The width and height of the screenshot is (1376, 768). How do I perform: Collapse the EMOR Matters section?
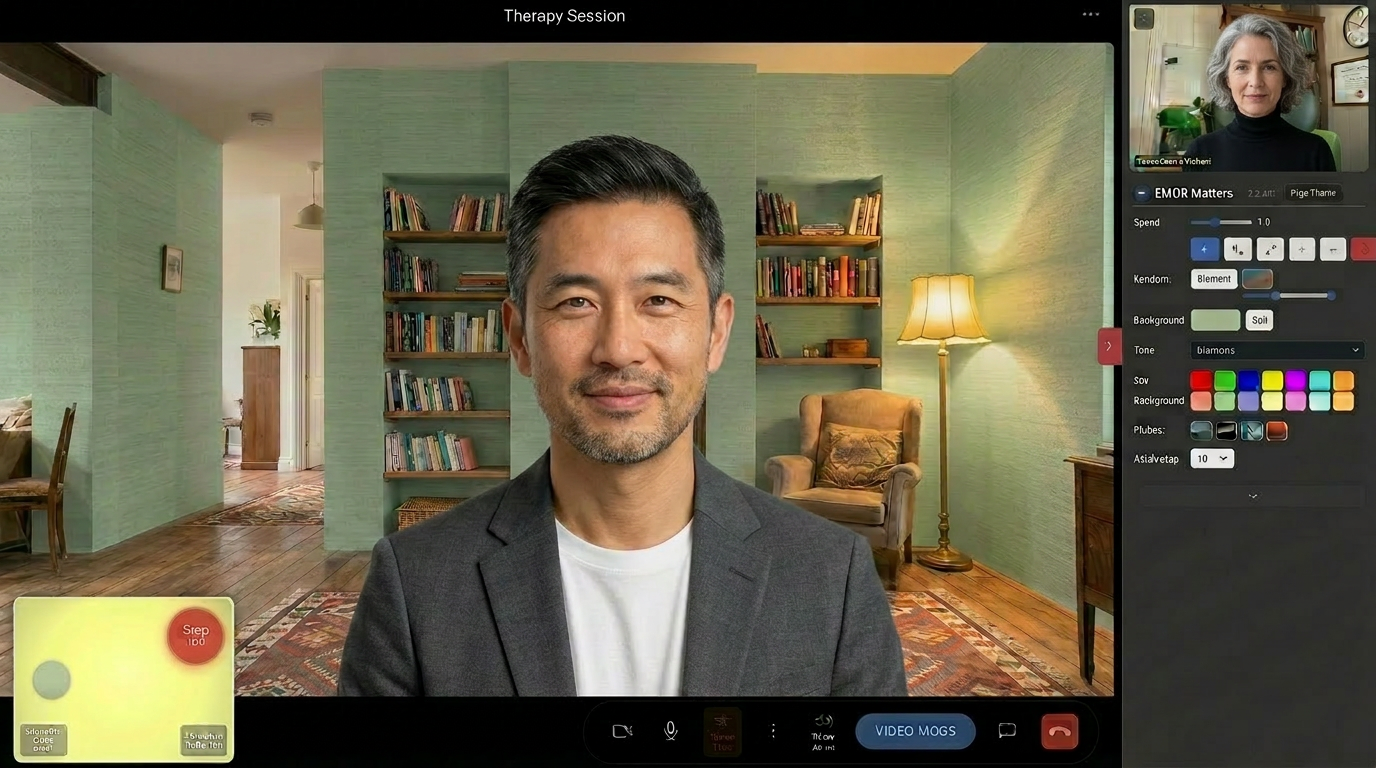click(1141, 193)
